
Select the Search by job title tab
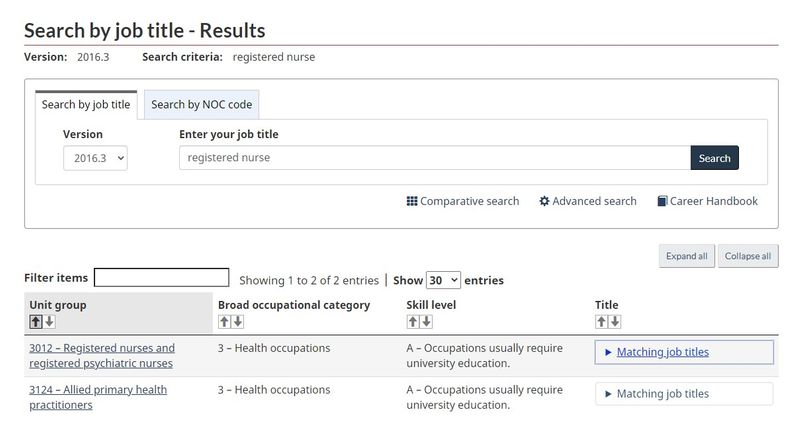click(x=86, y=105)
